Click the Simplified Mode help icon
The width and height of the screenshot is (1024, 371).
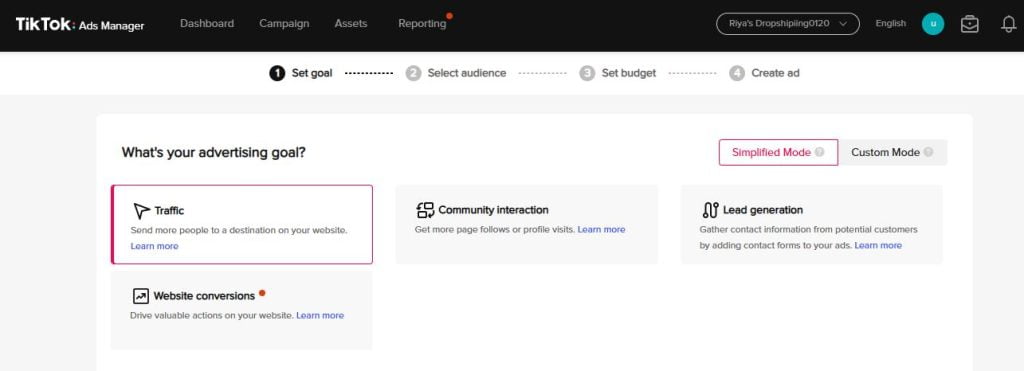click(819, 152)
